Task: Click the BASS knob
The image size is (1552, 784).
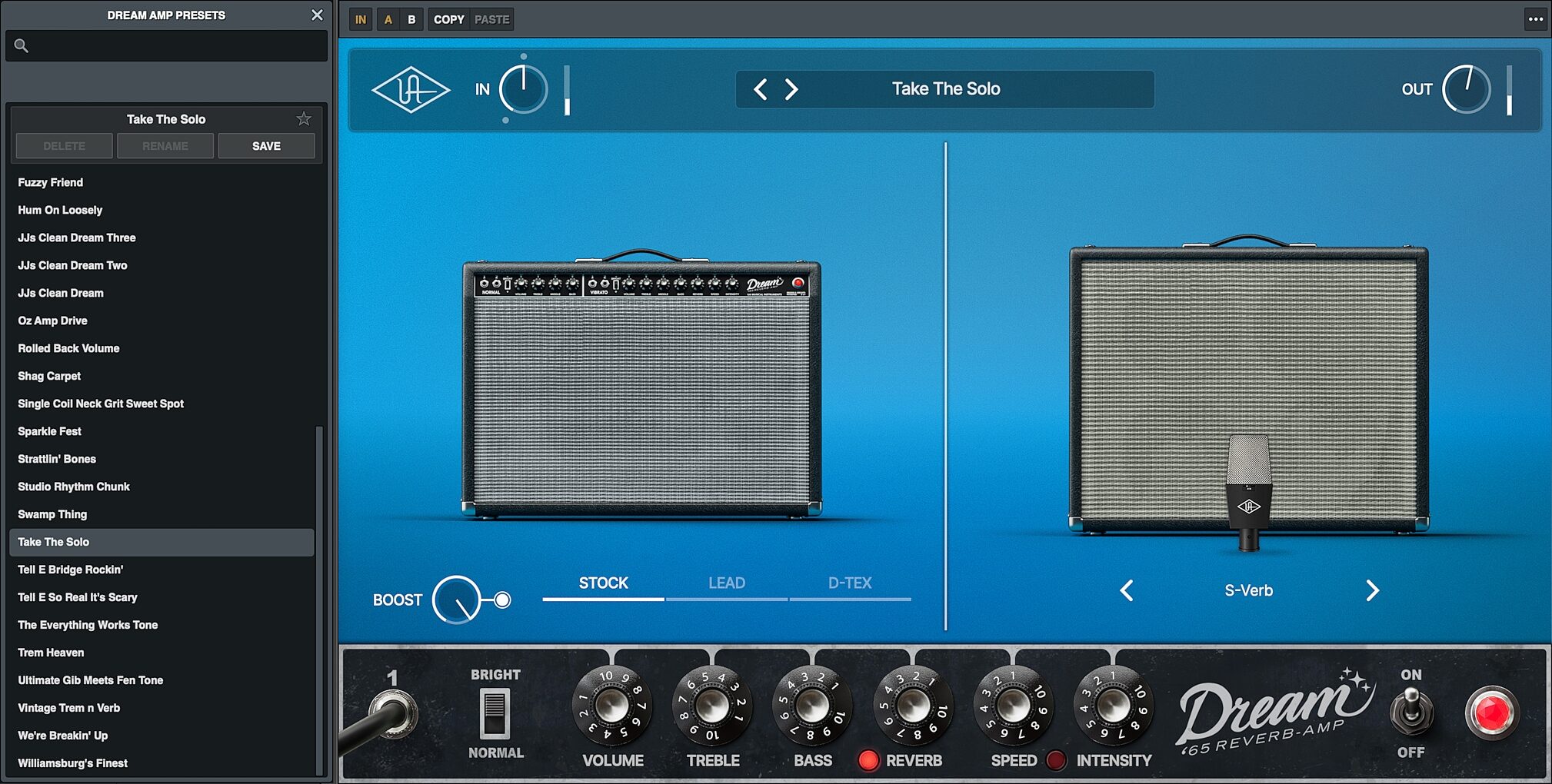Action: [812, 706]
